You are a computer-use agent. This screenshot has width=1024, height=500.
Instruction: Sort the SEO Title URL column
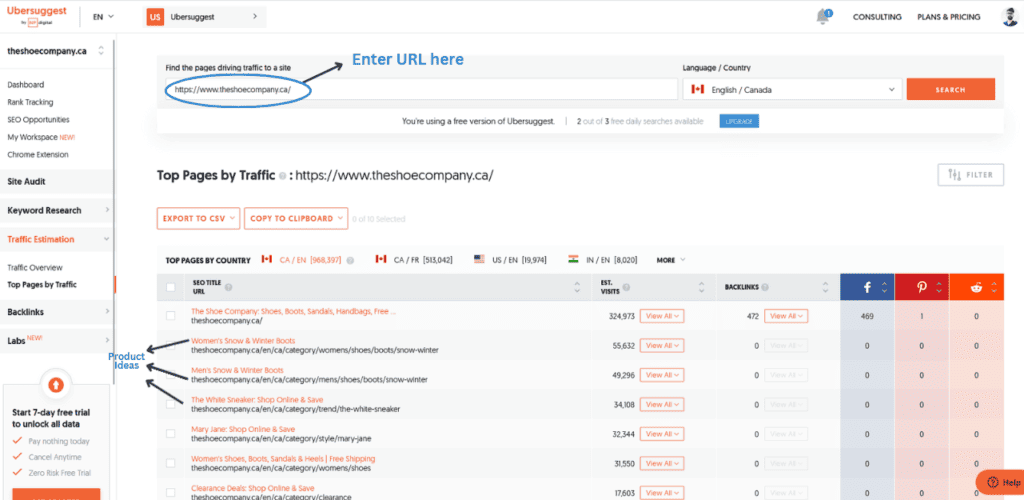tap(577, 287)
